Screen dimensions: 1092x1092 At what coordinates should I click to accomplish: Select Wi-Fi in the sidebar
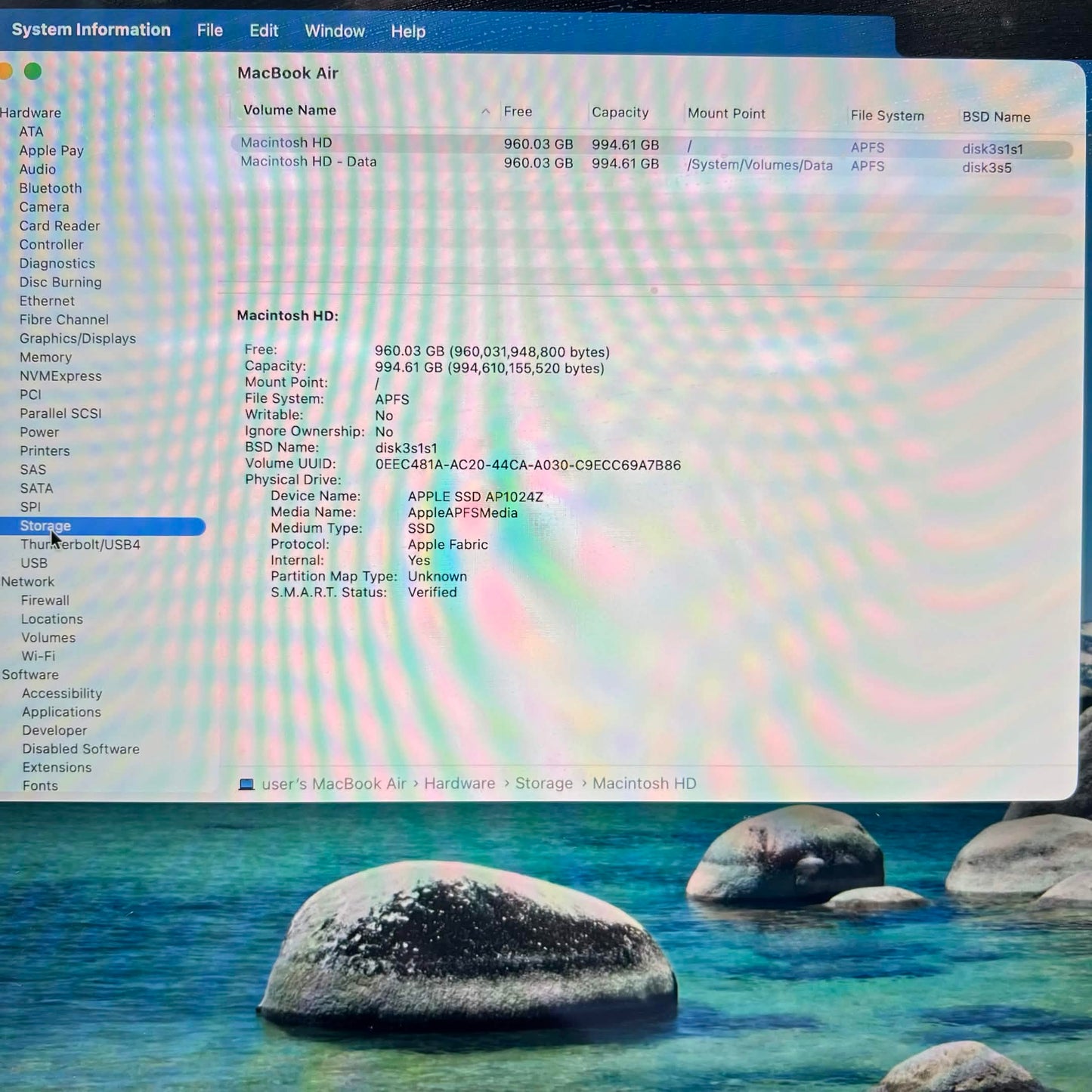[x=39, y=656]
